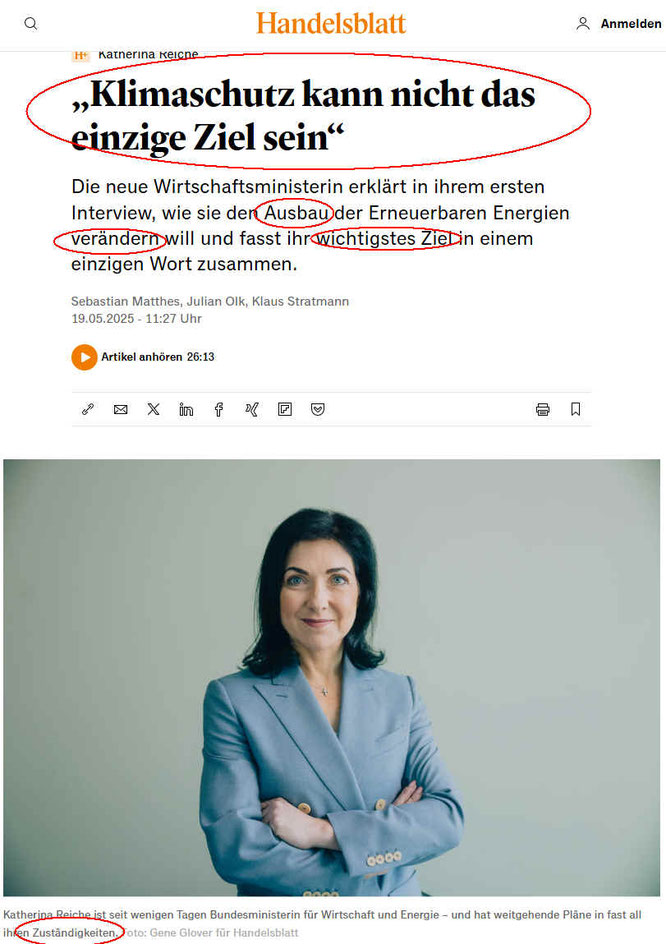The height and width of the screenshot is (944, 666).
Task: Bookmark this article
Action: pyautogui.click(x=576, y=409)
